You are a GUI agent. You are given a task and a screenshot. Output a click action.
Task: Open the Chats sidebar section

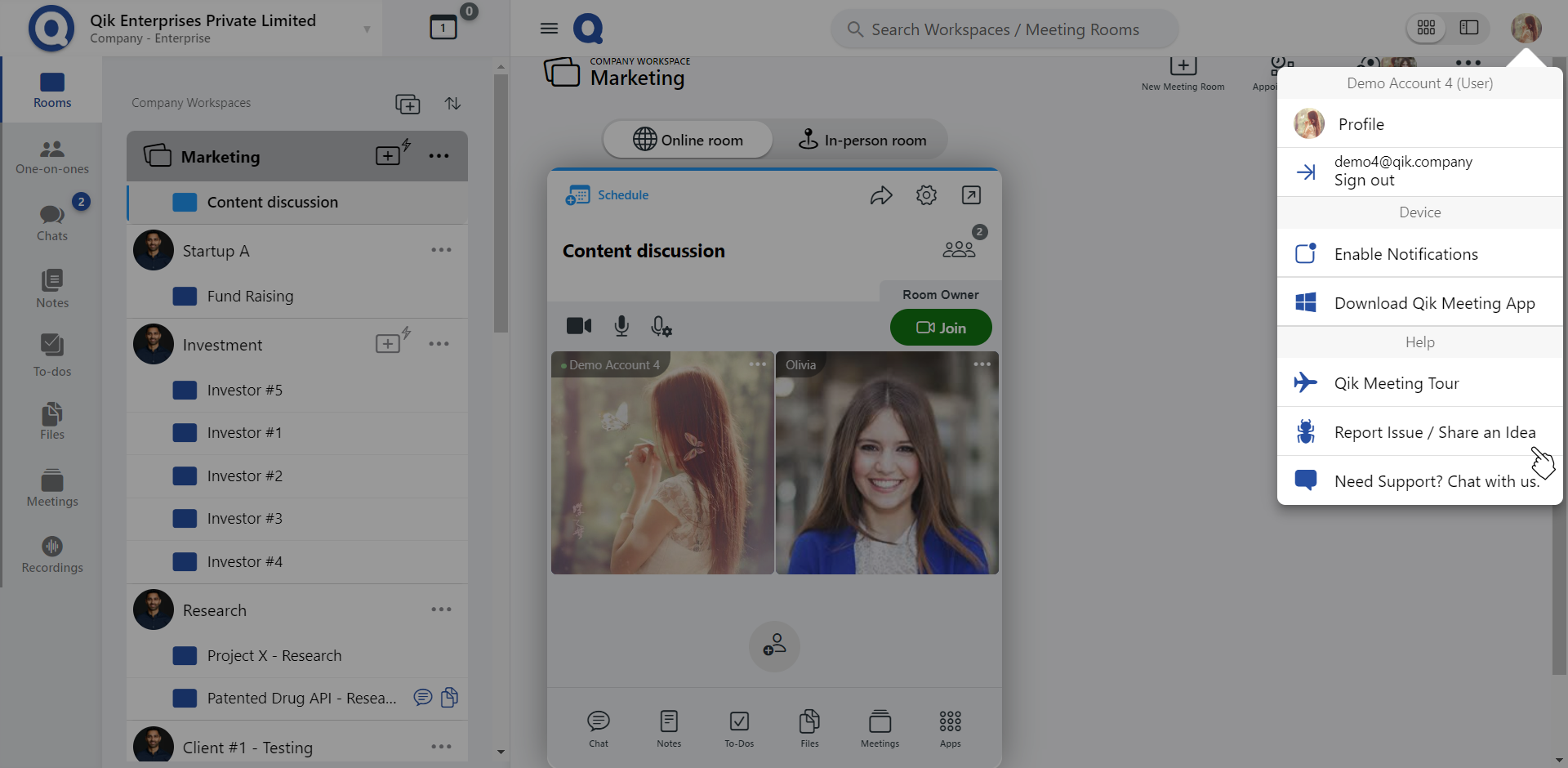coord(52,222)
